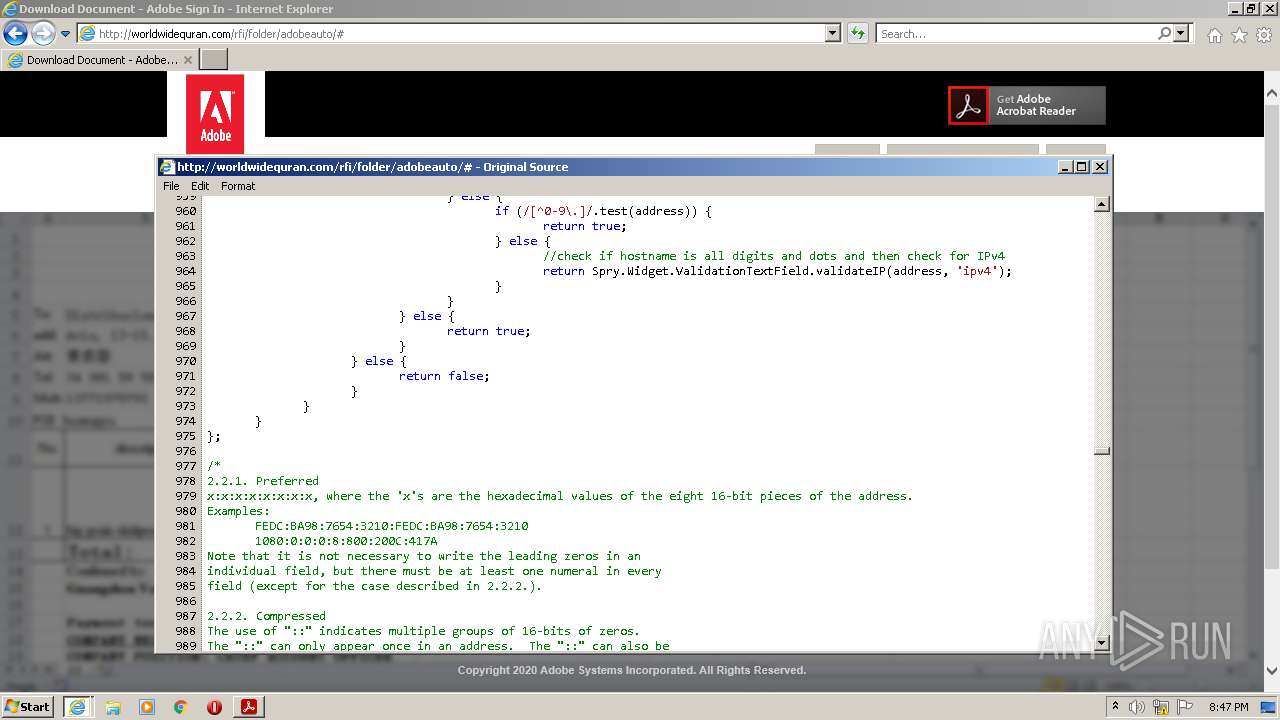Screen dimensions: 1280x720
Task: Open Chrome from the taskbar
Action: [x=181, y=707]
